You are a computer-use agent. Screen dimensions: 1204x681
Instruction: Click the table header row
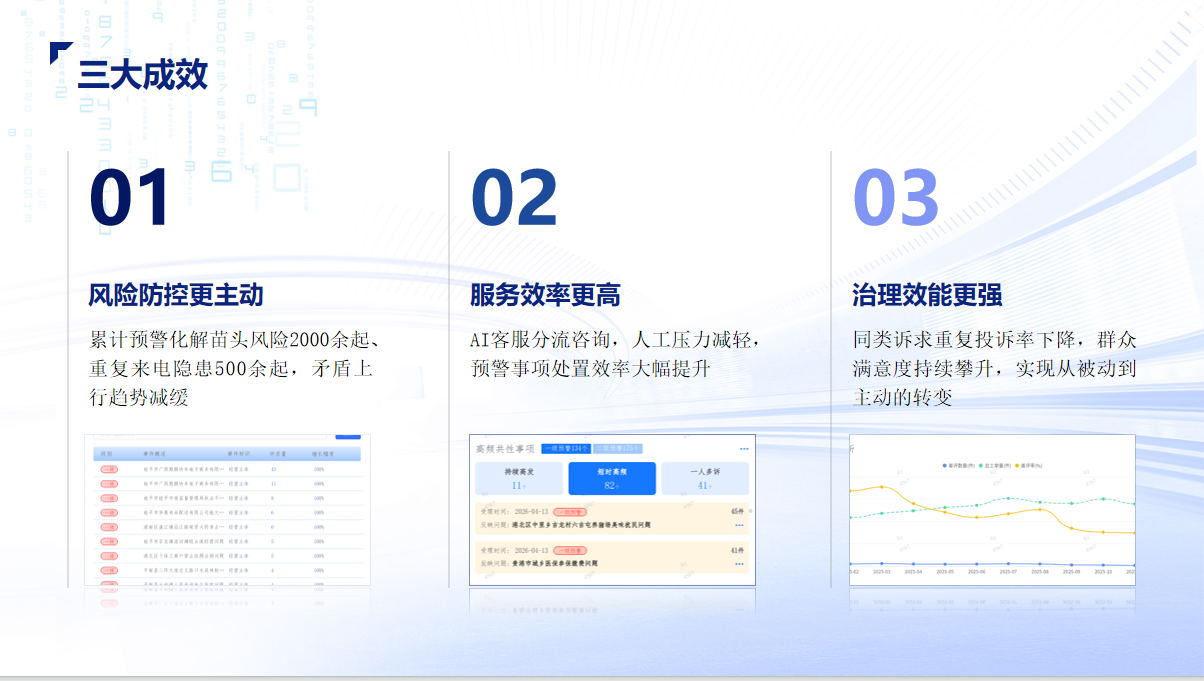[x=227, y=454]
